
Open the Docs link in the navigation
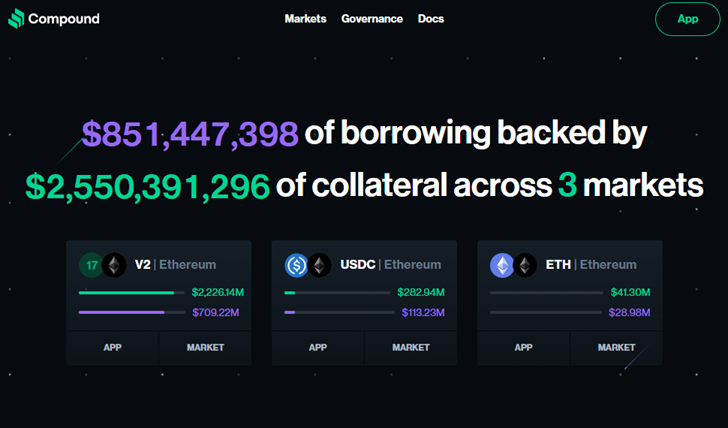(x=431, y=19)
